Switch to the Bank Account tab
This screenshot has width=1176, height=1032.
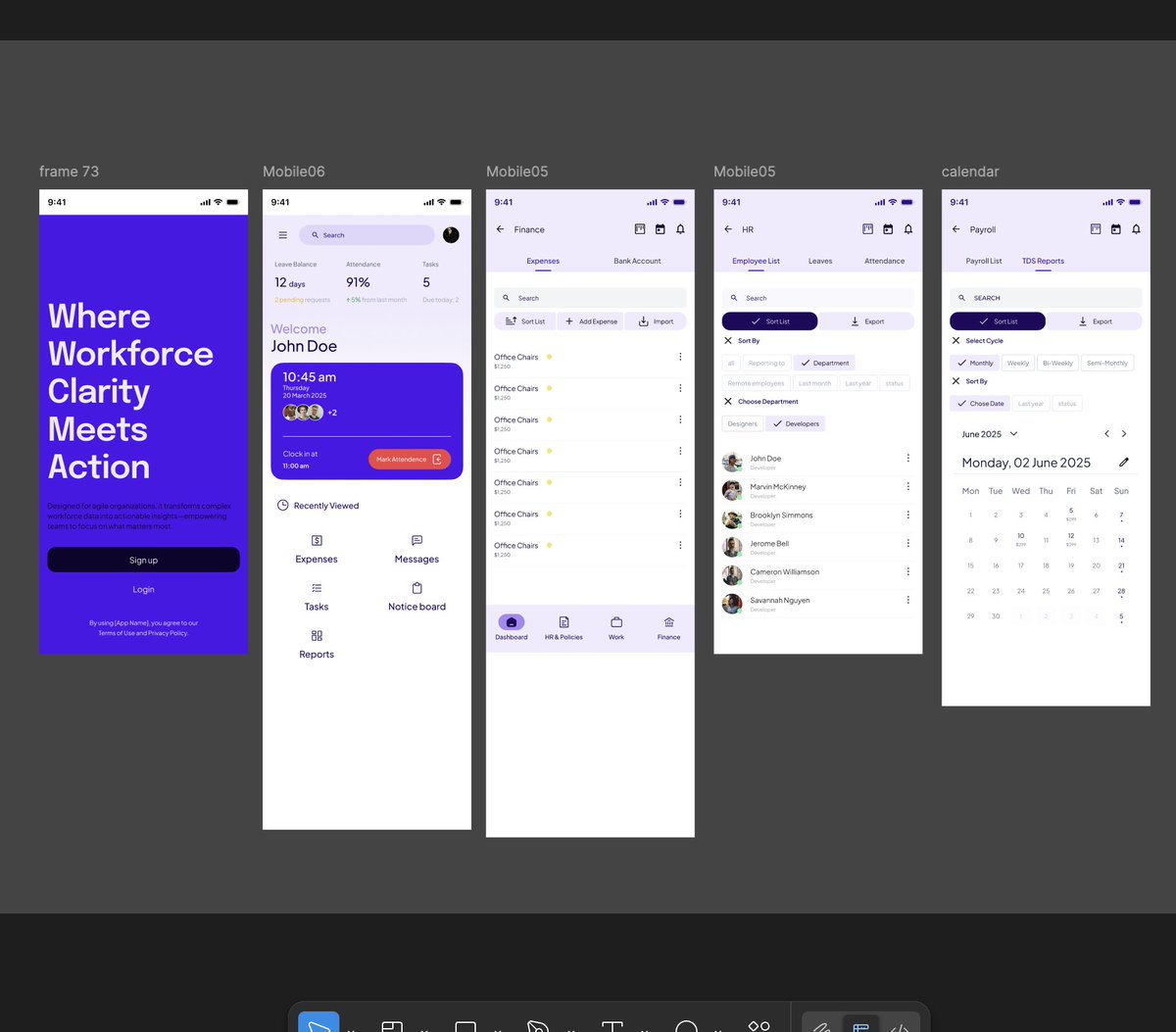(x=637, y=261)
